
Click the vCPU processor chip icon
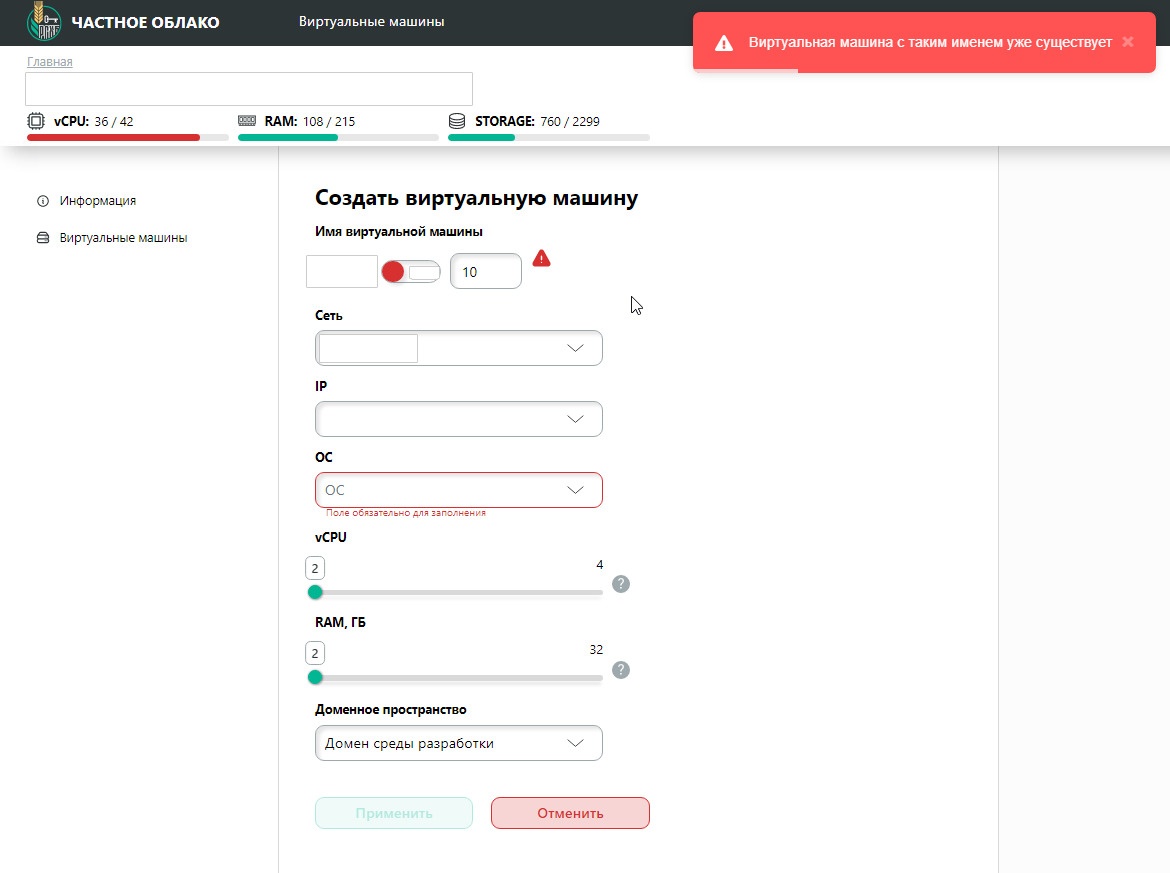click(36, 121)
